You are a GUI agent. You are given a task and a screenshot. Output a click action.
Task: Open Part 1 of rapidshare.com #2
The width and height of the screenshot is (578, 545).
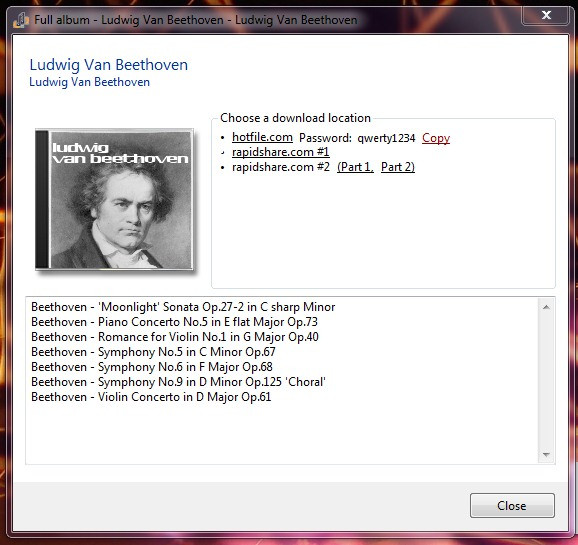355,167
